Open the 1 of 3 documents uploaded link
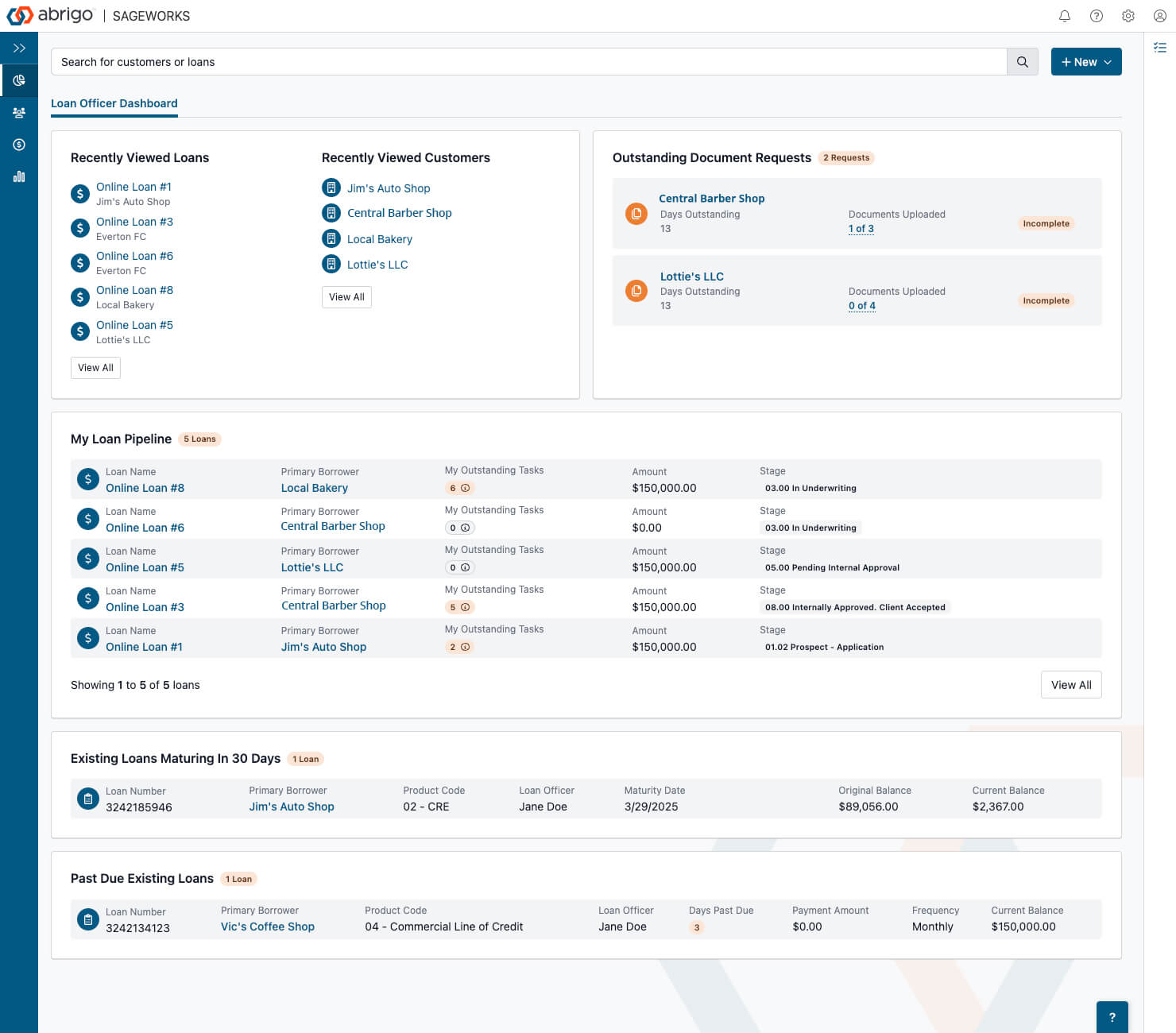The height and width of the screenshot is (1033, 1176). click(x=861, y=228)
